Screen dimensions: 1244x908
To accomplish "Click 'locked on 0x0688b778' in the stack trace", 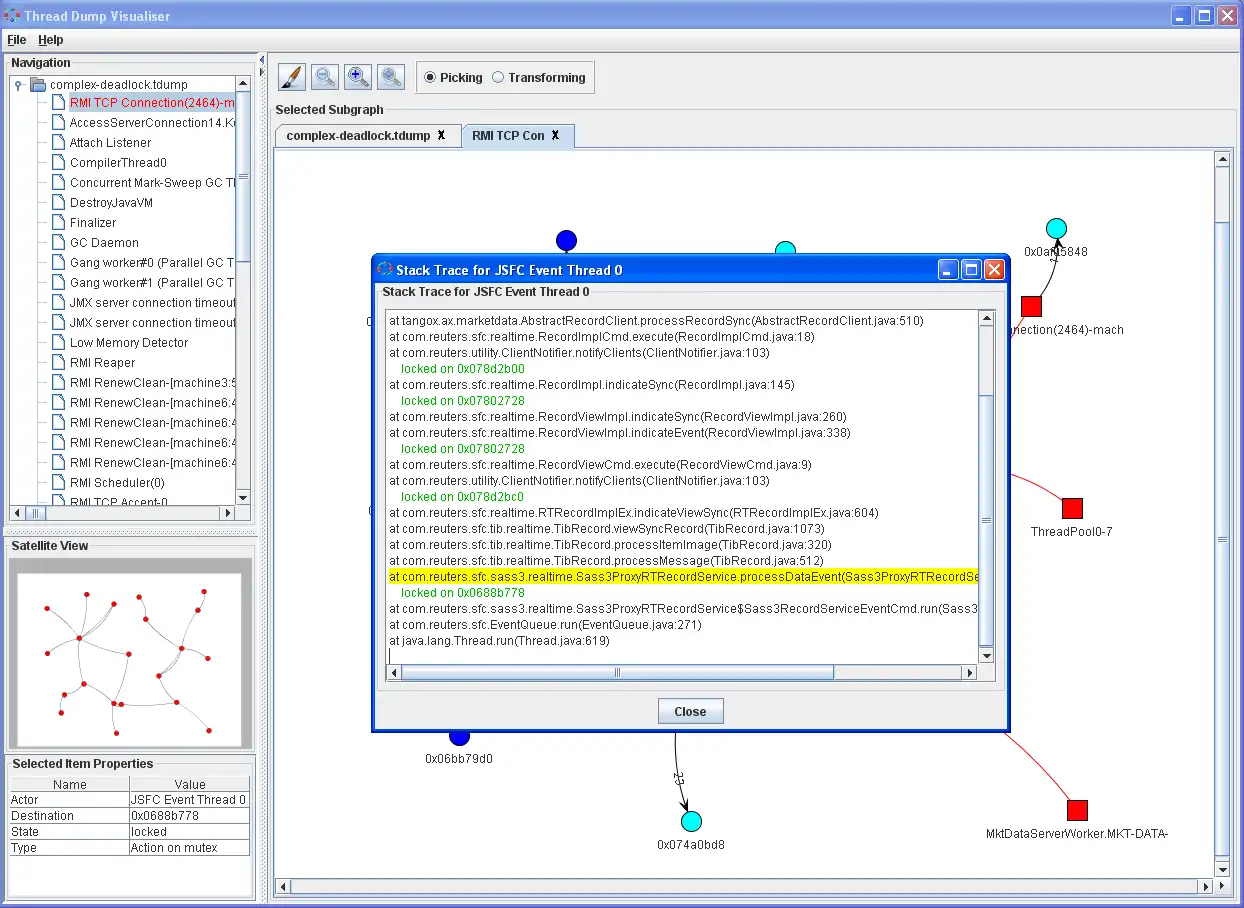I will tap(462, 593).
